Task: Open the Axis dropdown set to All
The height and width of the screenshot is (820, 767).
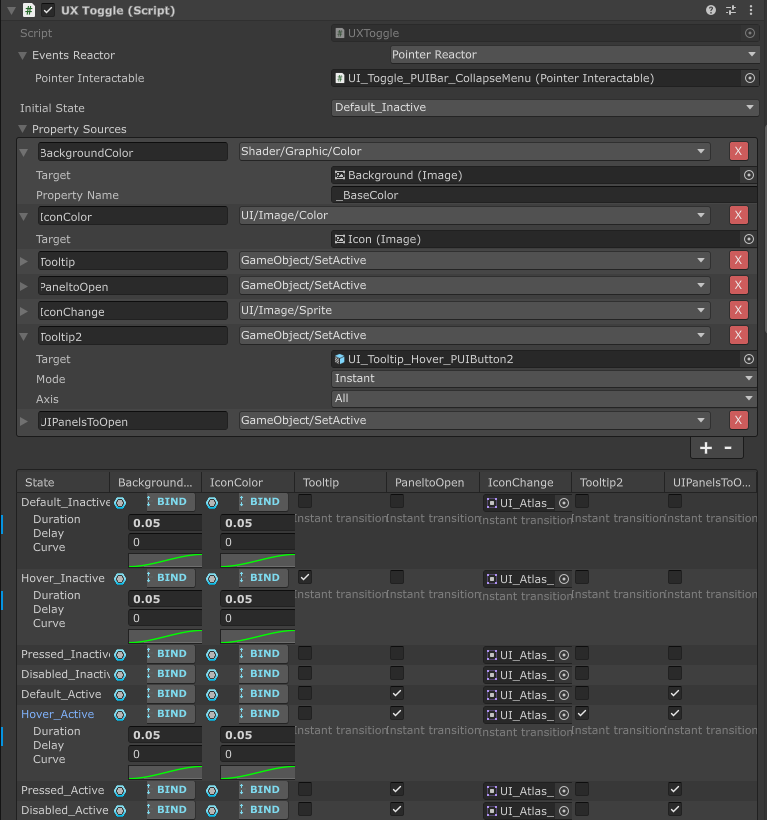Action: pyautogui.click(x=544, y=398)
